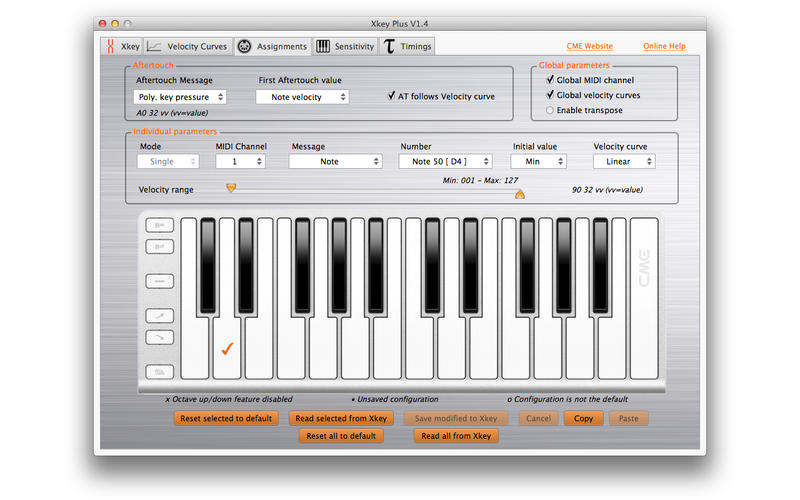Click the 'Unsaved configuration' legend text
This screenshot has height=500, width=800.
(x=397, y=399)
